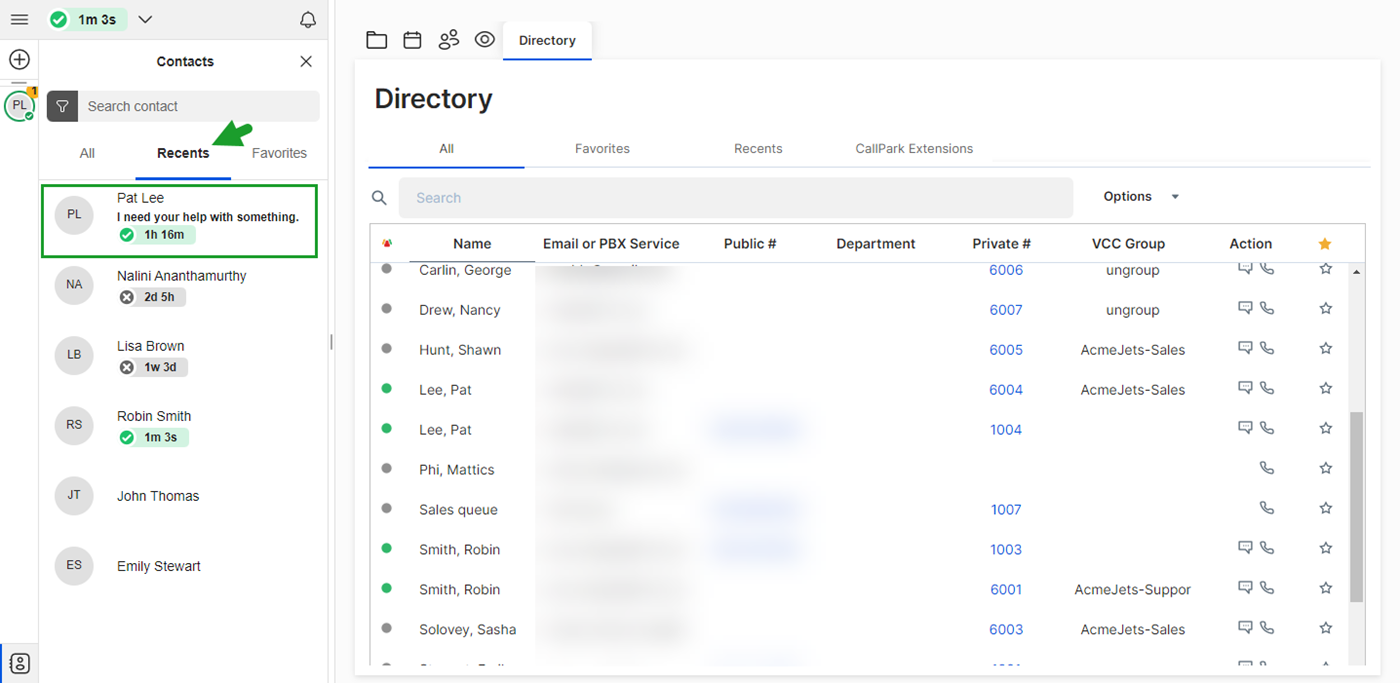Close the Contacts panel
This screenshot has height=683, width=1400.
coord(306,61)
